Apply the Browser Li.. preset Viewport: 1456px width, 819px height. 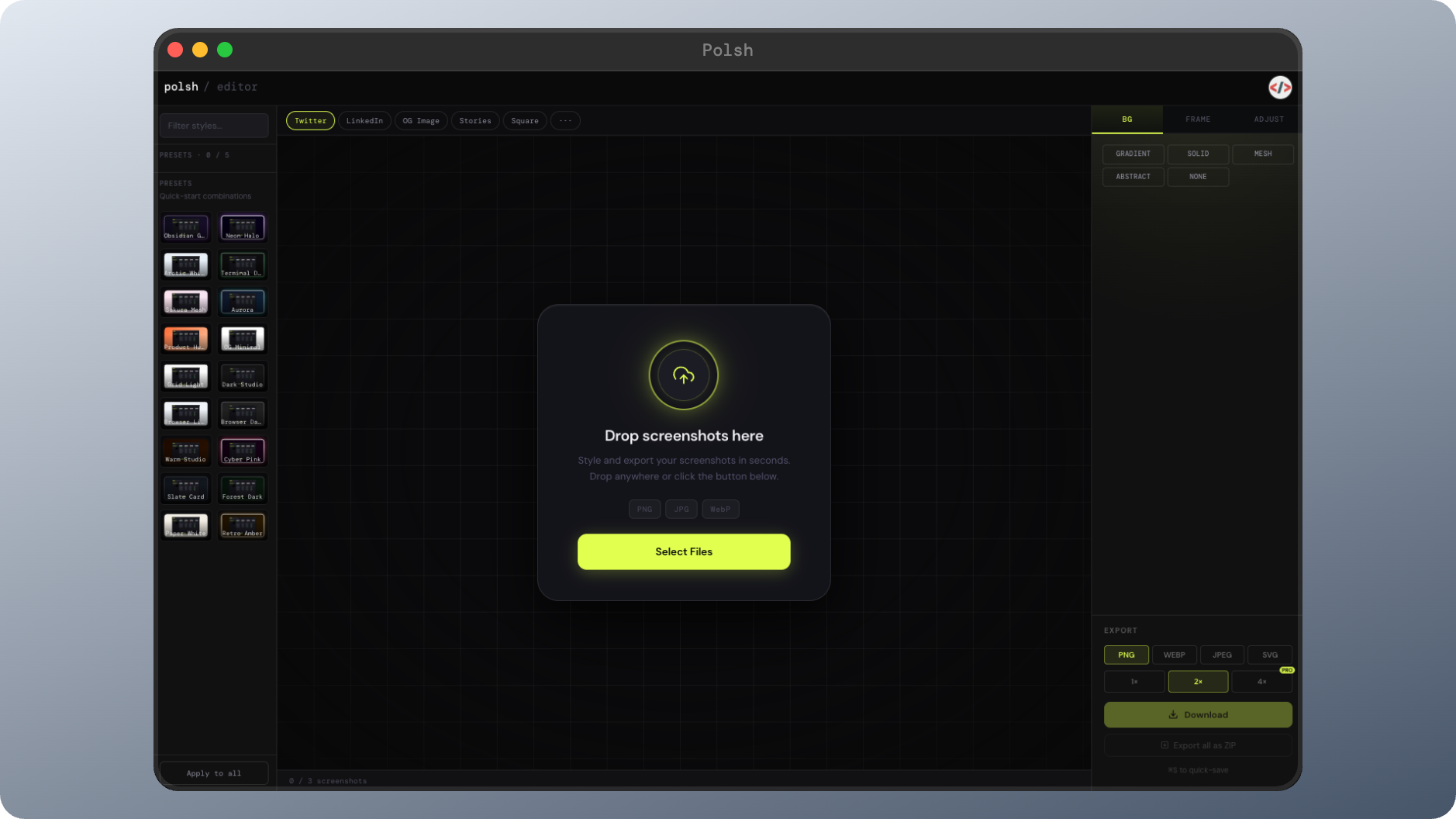pyautogui.click(x=185, y=413)
